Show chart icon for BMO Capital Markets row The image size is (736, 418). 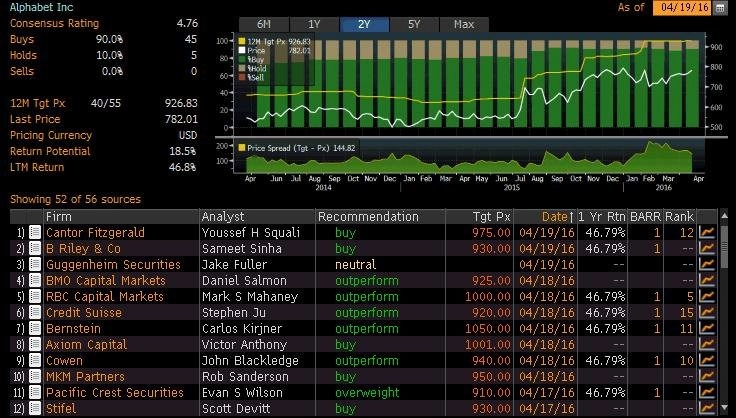(706, 281)
